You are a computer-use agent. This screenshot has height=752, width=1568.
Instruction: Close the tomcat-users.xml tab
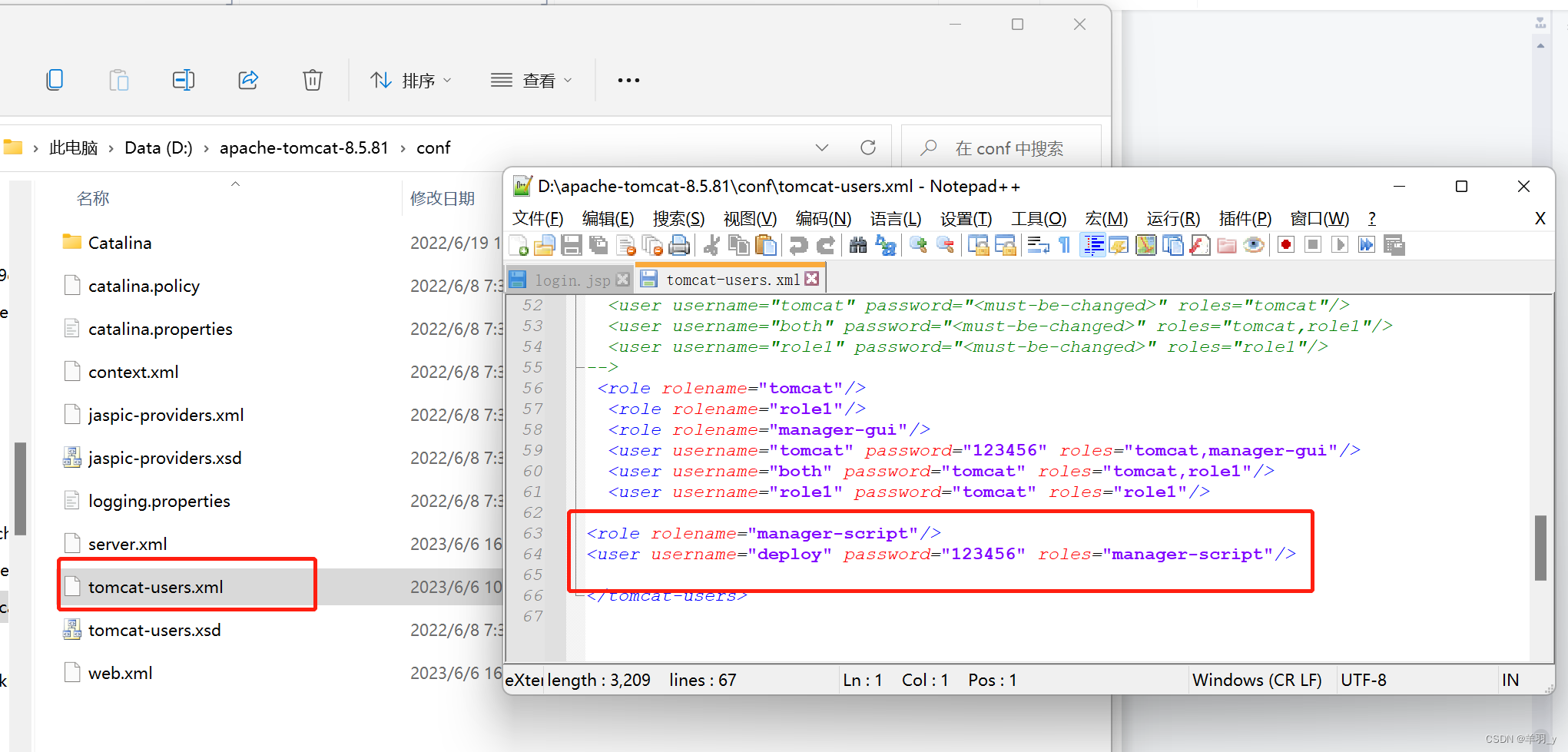[812, 279]
